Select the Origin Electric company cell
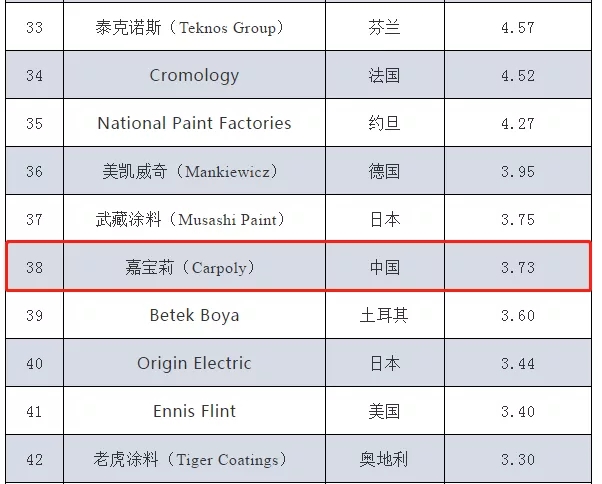Viewport: 602px width, 484px height. coord(194,363)
